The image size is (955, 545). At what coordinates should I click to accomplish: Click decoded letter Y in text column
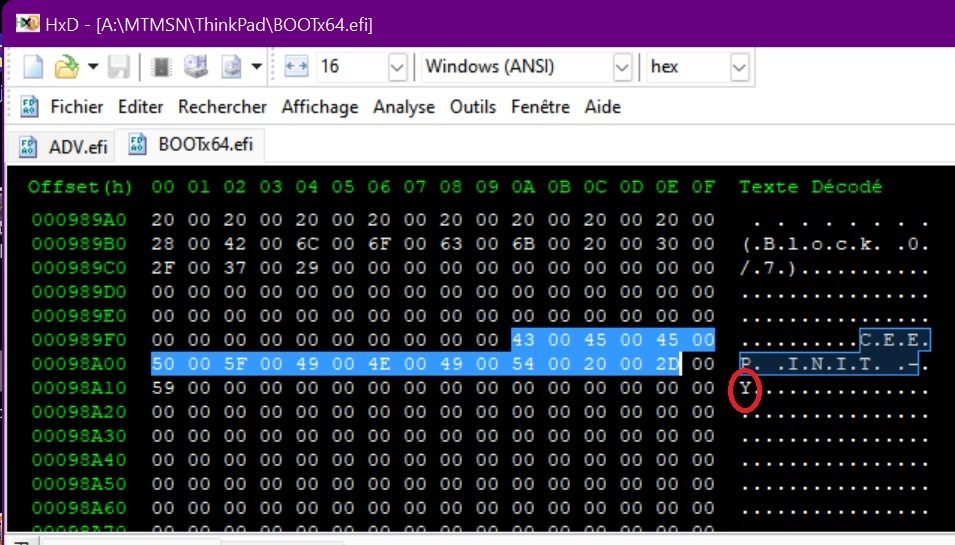tap(745, 388)
